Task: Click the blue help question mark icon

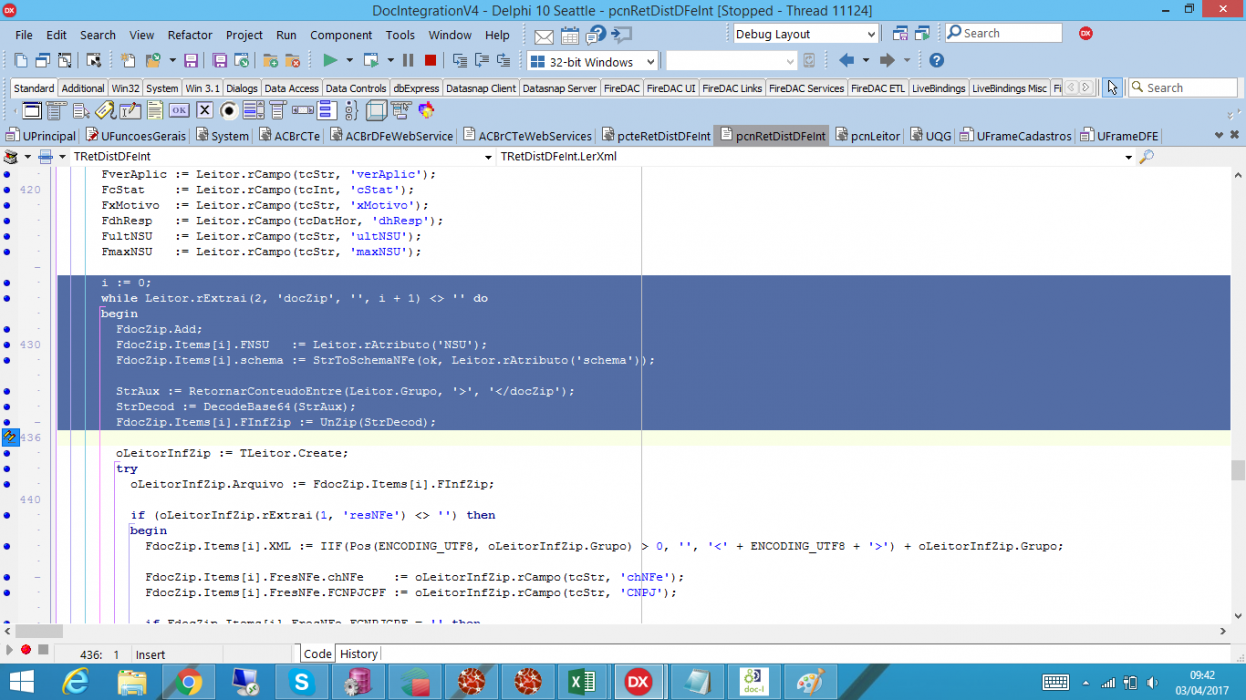Action: click(x=936, y=61)
